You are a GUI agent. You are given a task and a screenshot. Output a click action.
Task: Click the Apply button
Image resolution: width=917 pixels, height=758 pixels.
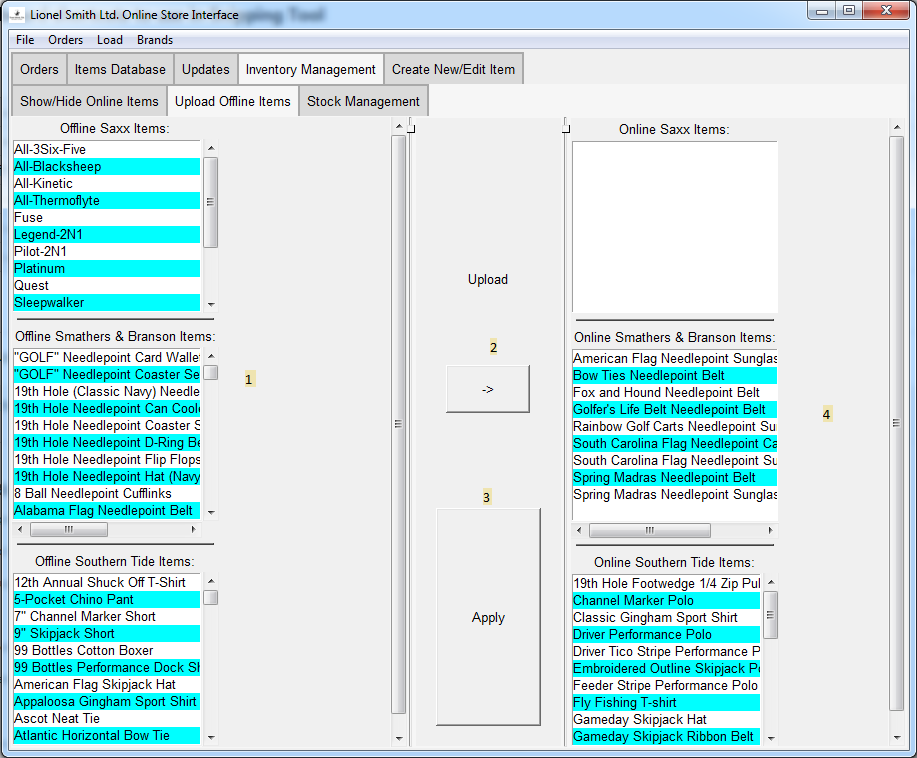click(488, 617)
